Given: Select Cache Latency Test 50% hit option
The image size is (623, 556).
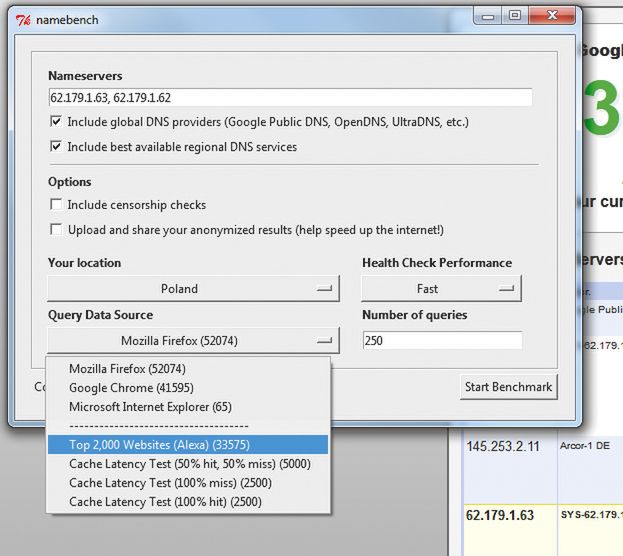Looking at the screenshot, I should point(190,464).
